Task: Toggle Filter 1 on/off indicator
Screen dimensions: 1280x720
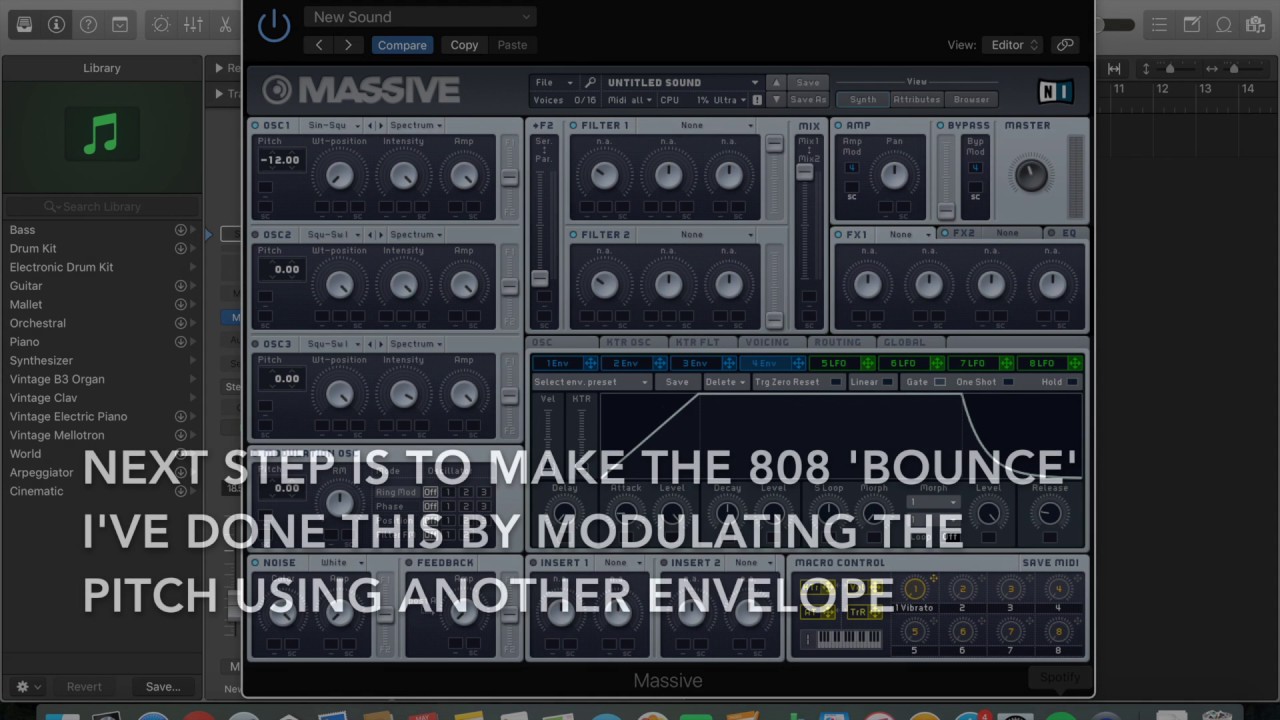Action: click(x=573, y=126)
